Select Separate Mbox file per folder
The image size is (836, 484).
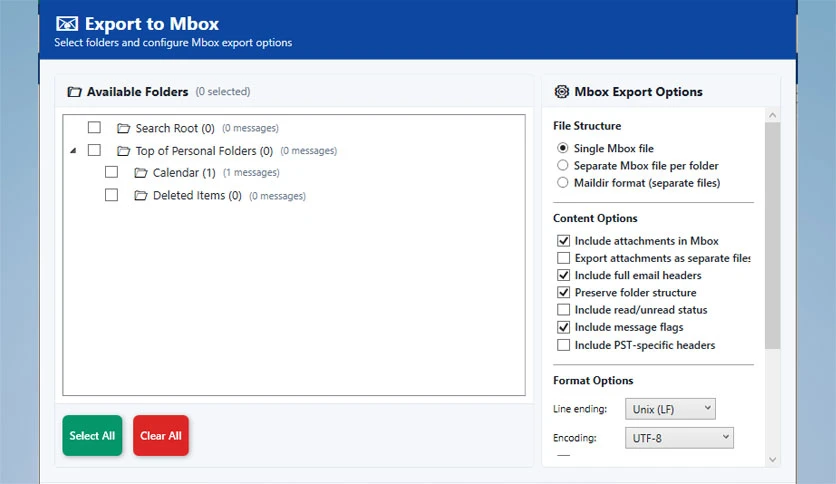[x=562, y=165]
